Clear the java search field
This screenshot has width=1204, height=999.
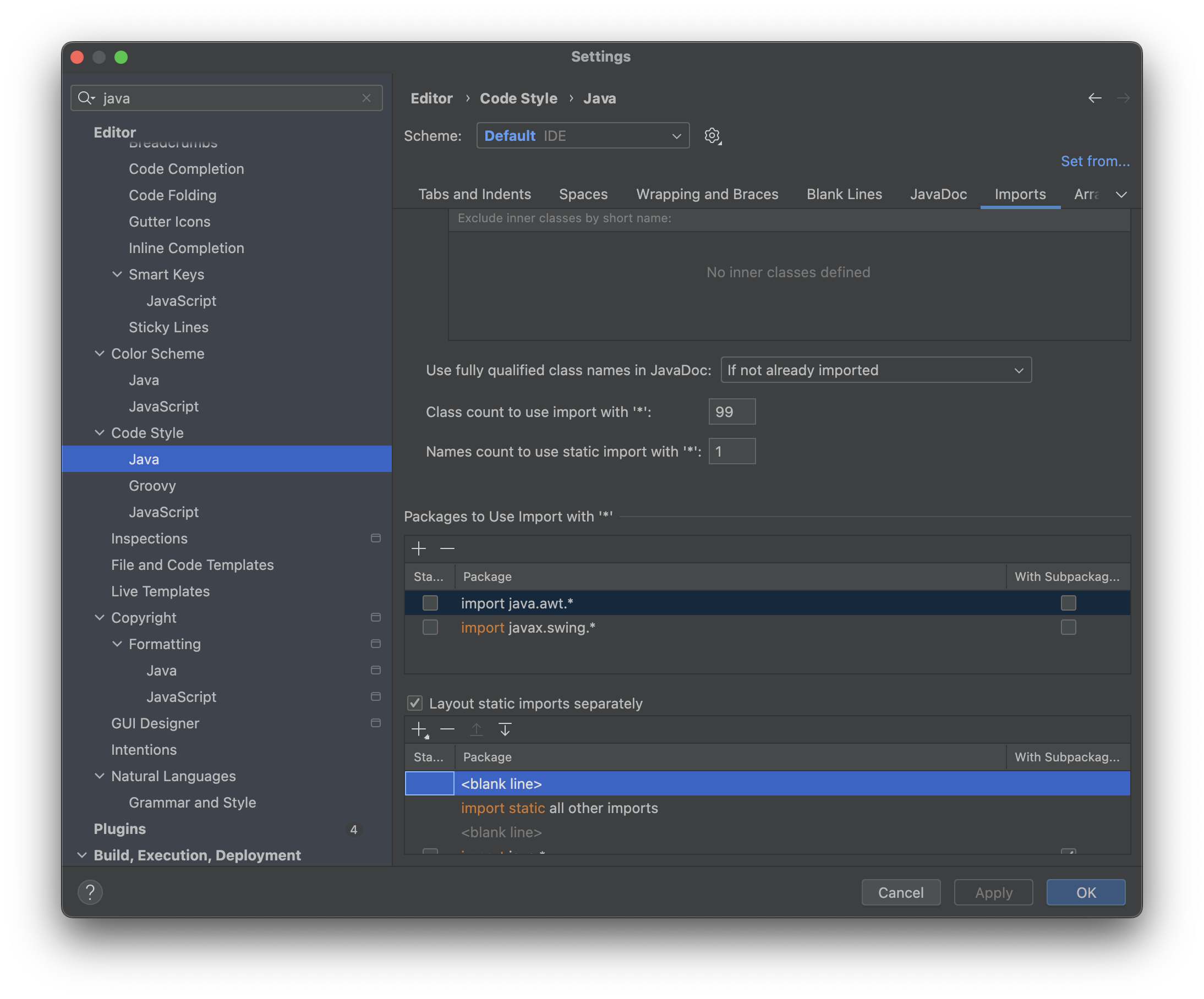click(x=366, y=98)
